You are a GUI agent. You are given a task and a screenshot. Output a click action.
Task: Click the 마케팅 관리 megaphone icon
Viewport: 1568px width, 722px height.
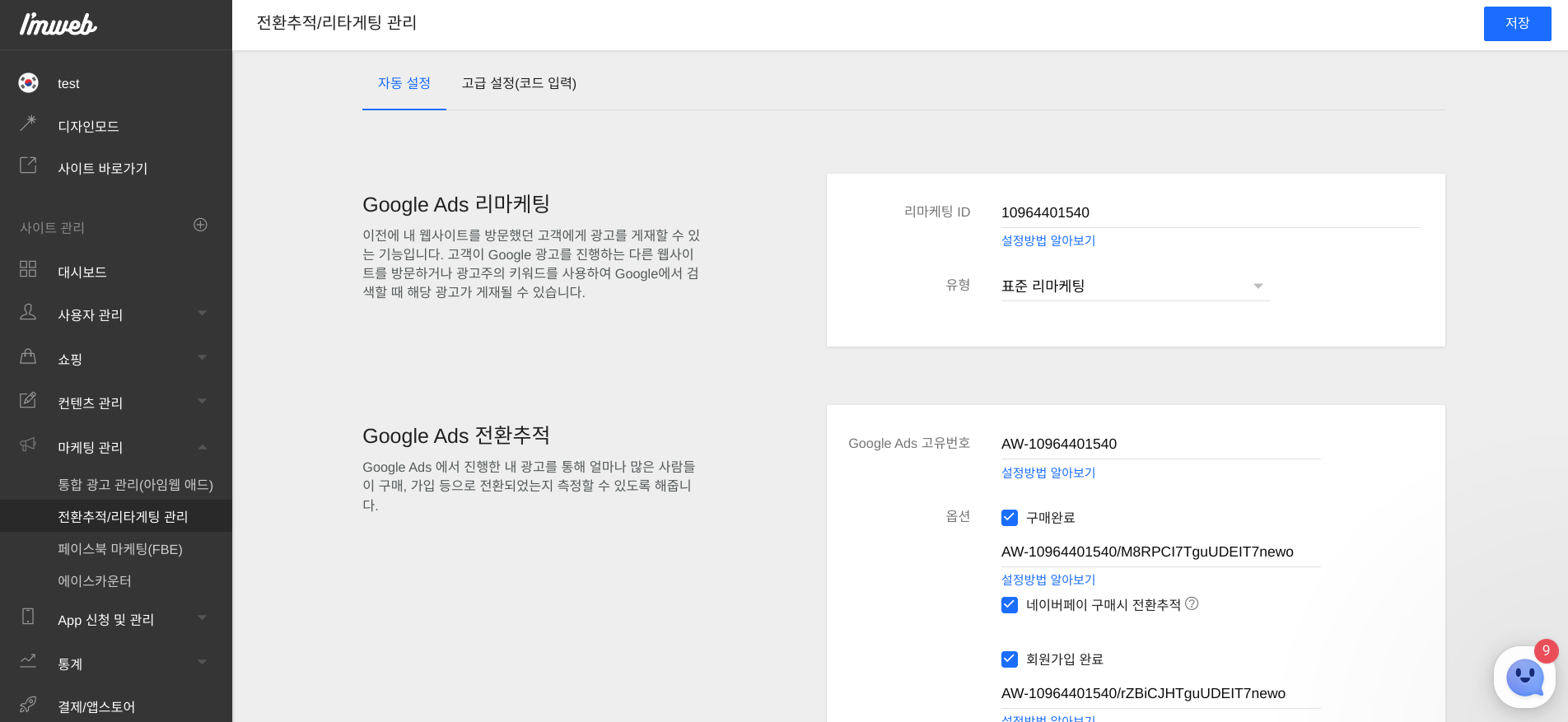click(x=28, y=445)
